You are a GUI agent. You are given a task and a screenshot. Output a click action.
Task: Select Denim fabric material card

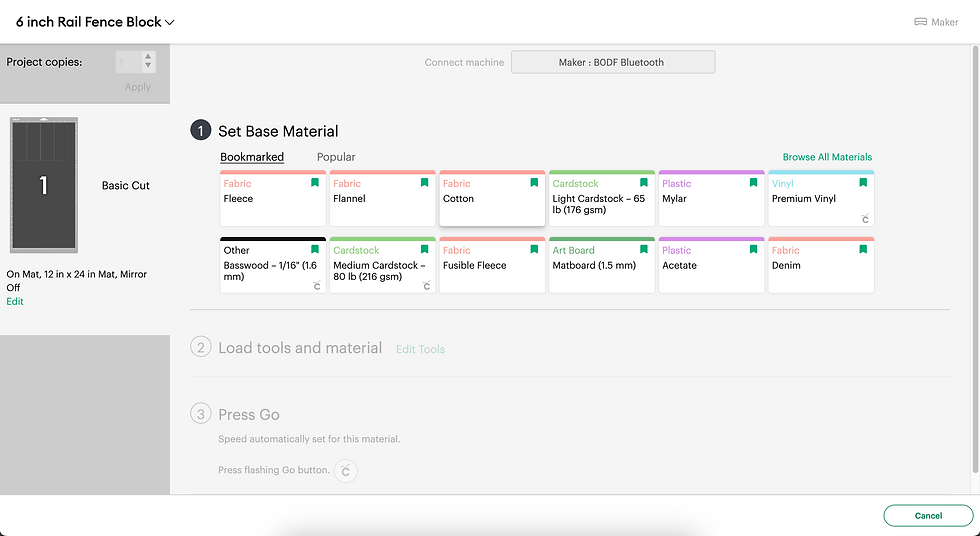821,265
